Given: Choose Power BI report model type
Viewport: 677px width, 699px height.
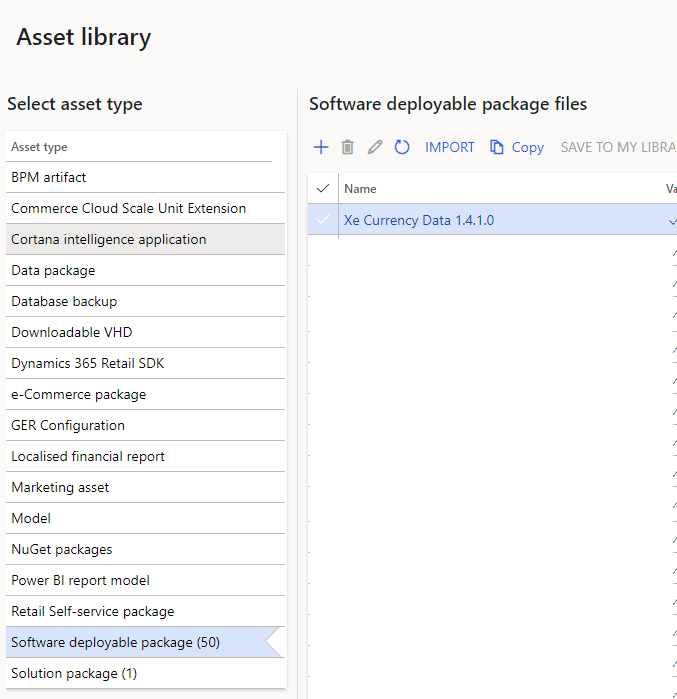Looking at the screenshot, I should coord(80,580).
